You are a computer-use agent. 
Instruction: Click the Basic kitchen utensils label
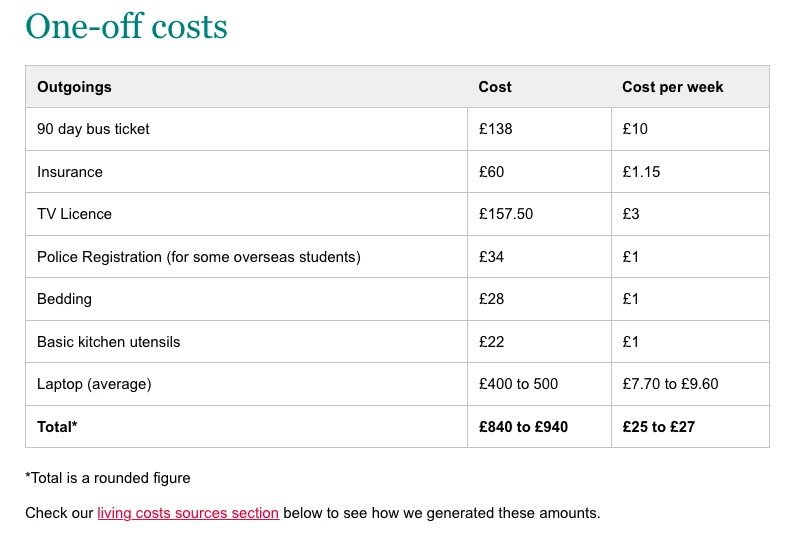pyautogui.click(x=109, y=342)
